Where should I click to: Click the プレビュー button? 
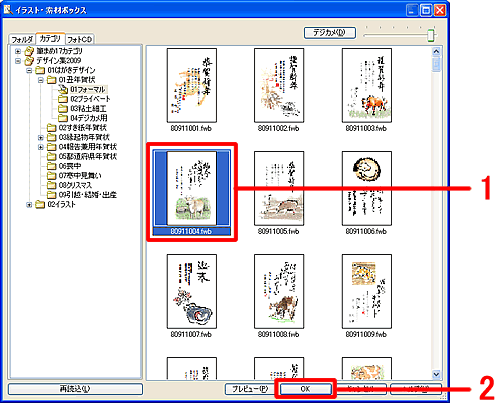[250, 389]
